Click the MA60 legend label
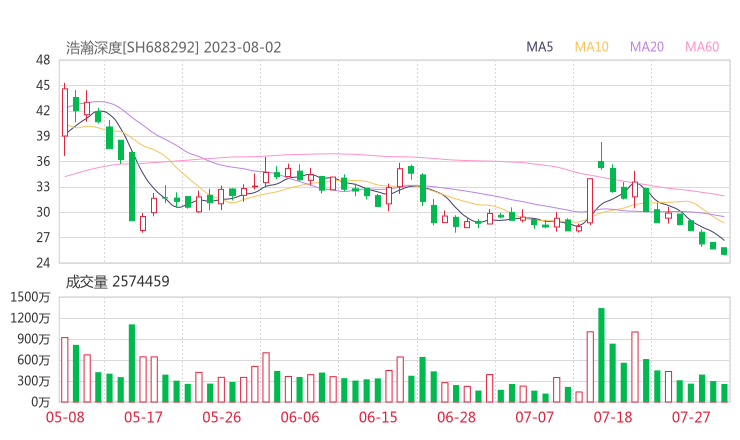Viewport: 740px width, 440px height. [x=702, y=47]
